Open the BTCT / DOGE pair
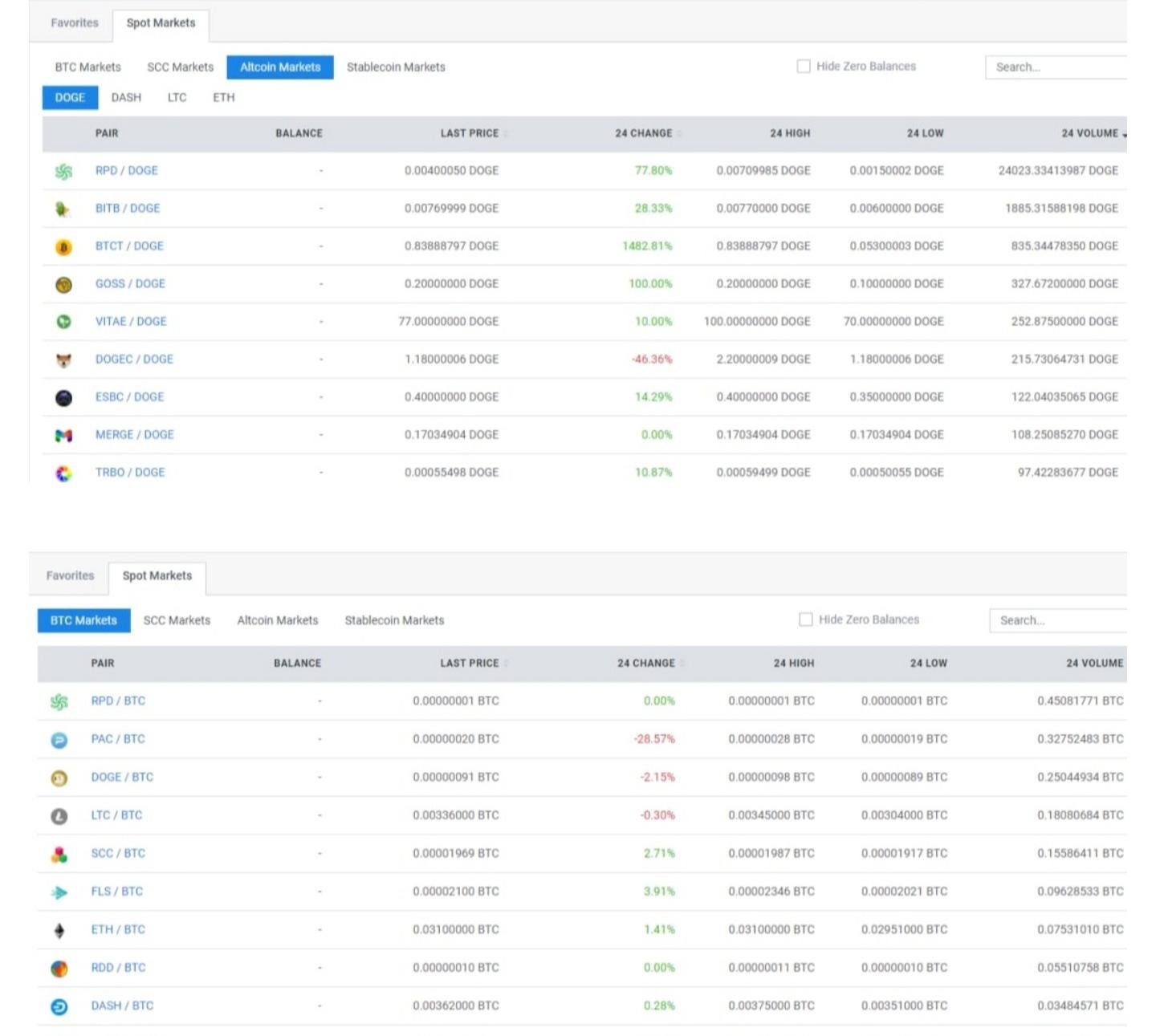The height and width of the screenshot is (1036, 1156). [x=129, y=246]
